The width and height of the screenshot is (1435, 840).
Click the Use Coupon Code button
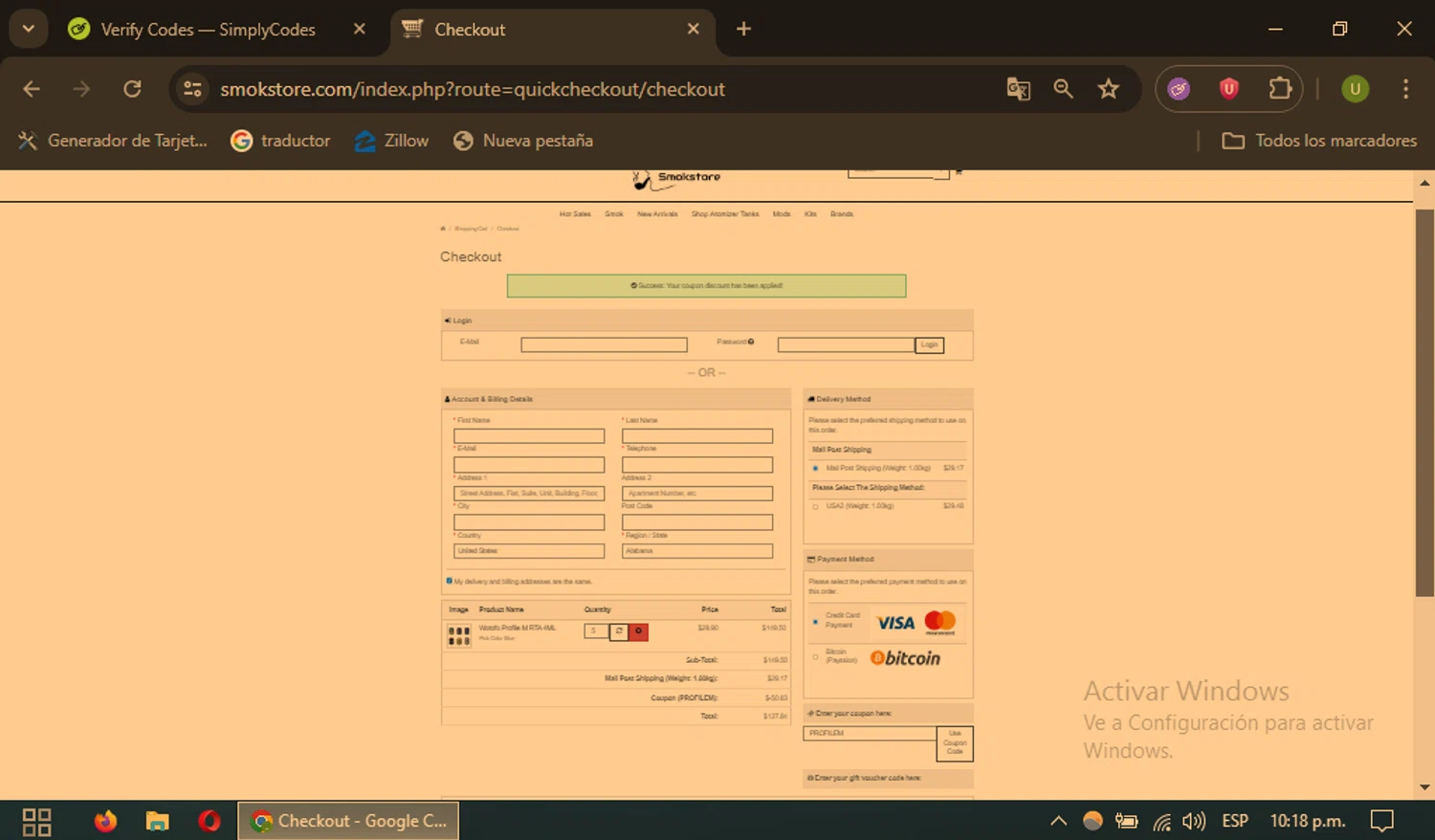coord(955,743)
